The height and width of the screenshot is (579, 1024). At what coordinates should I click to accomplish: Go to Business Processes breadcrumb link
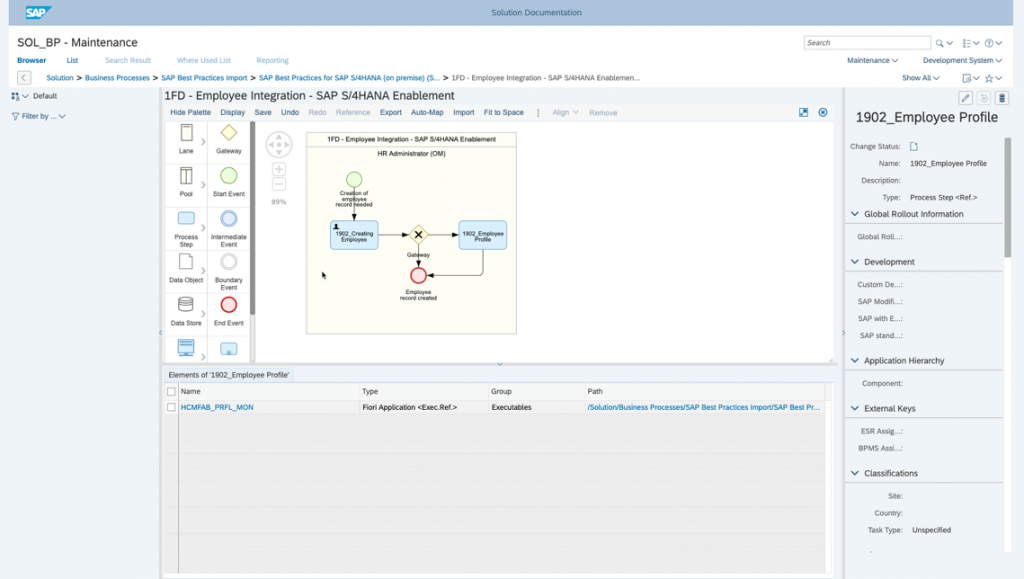click(x=118, y=78)
